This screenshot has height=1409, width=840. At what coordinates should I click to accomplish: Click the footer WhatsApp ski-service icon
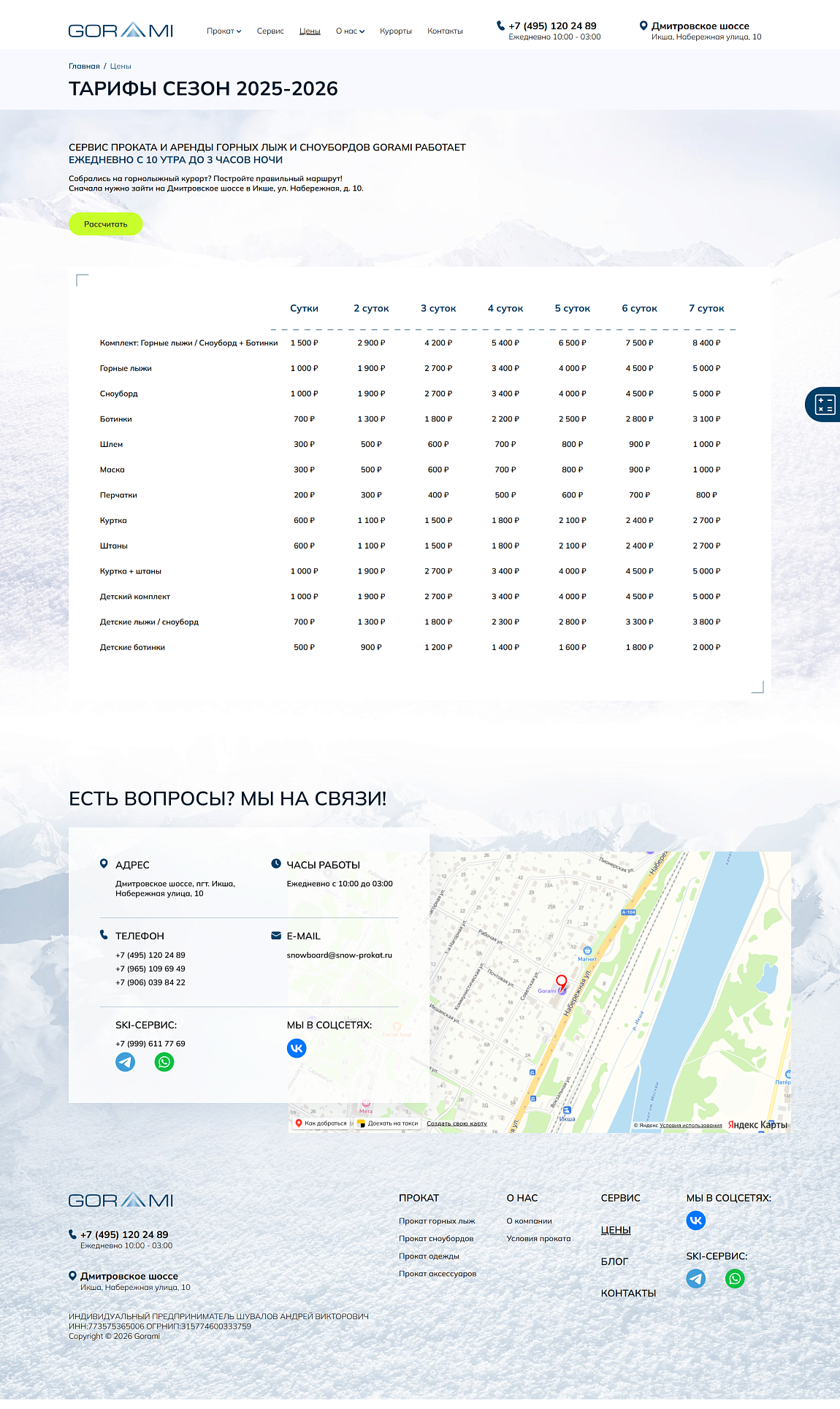(735, 1278)
